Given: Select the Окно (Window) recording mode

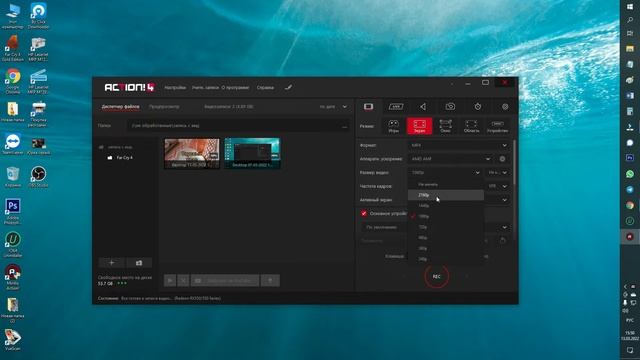Looking at the screenshot, I should tap(445, 126).
